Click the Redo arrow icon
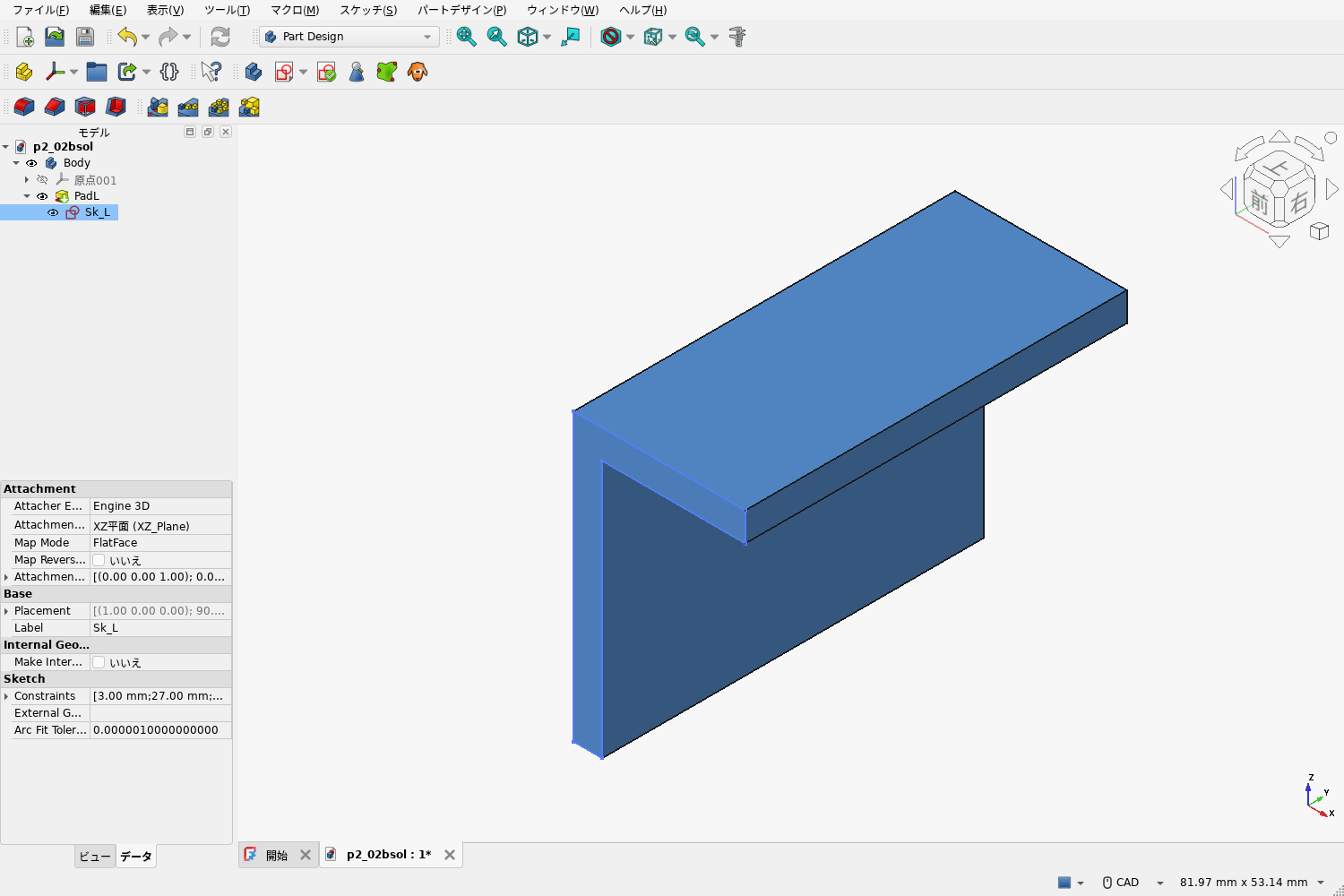The image size is (1344, 896). click(168, 37)
